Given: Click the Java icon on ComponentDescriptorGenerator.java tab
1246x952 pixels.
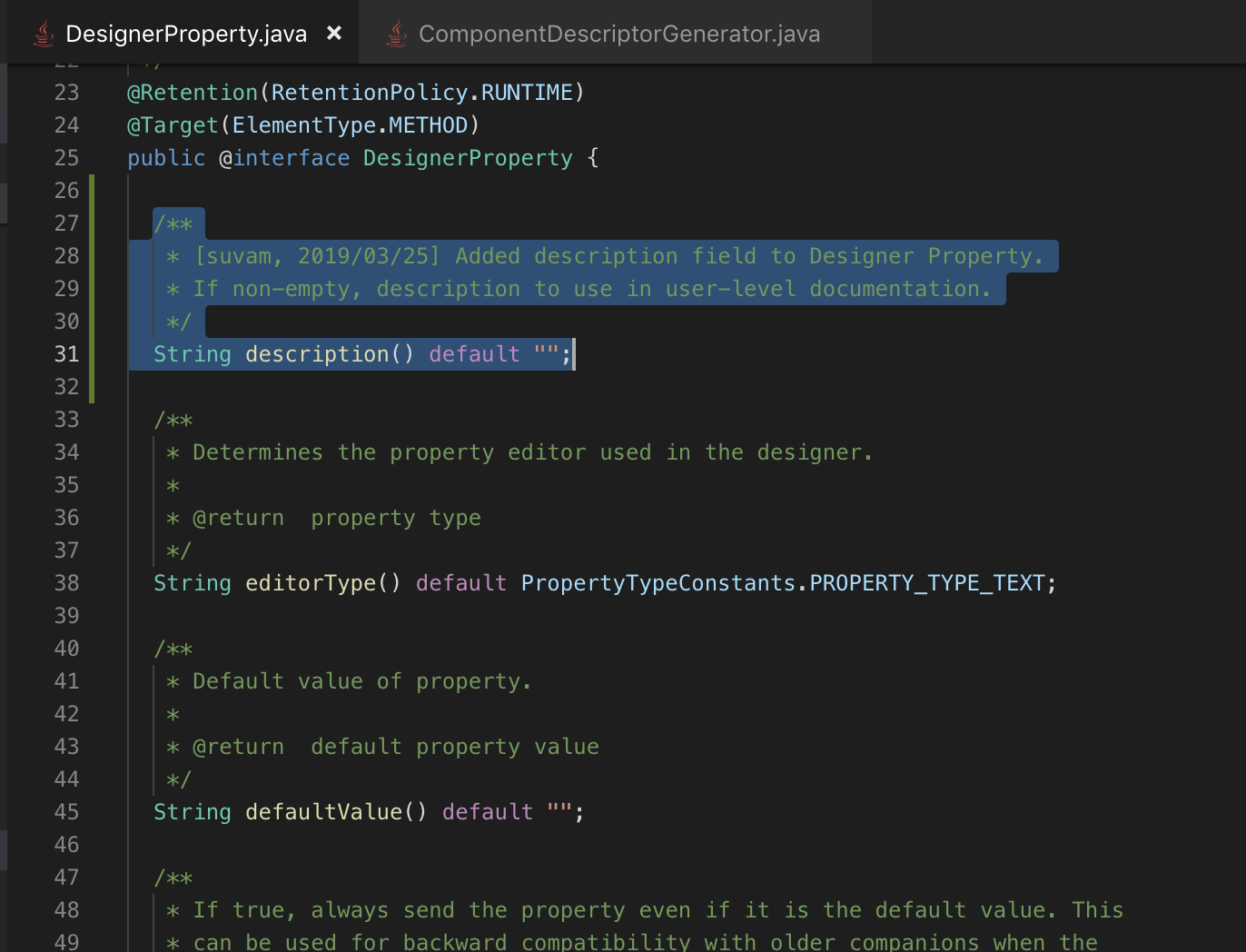Looking at the screenshot, I should pyautogui.click(x=395, y=33).
